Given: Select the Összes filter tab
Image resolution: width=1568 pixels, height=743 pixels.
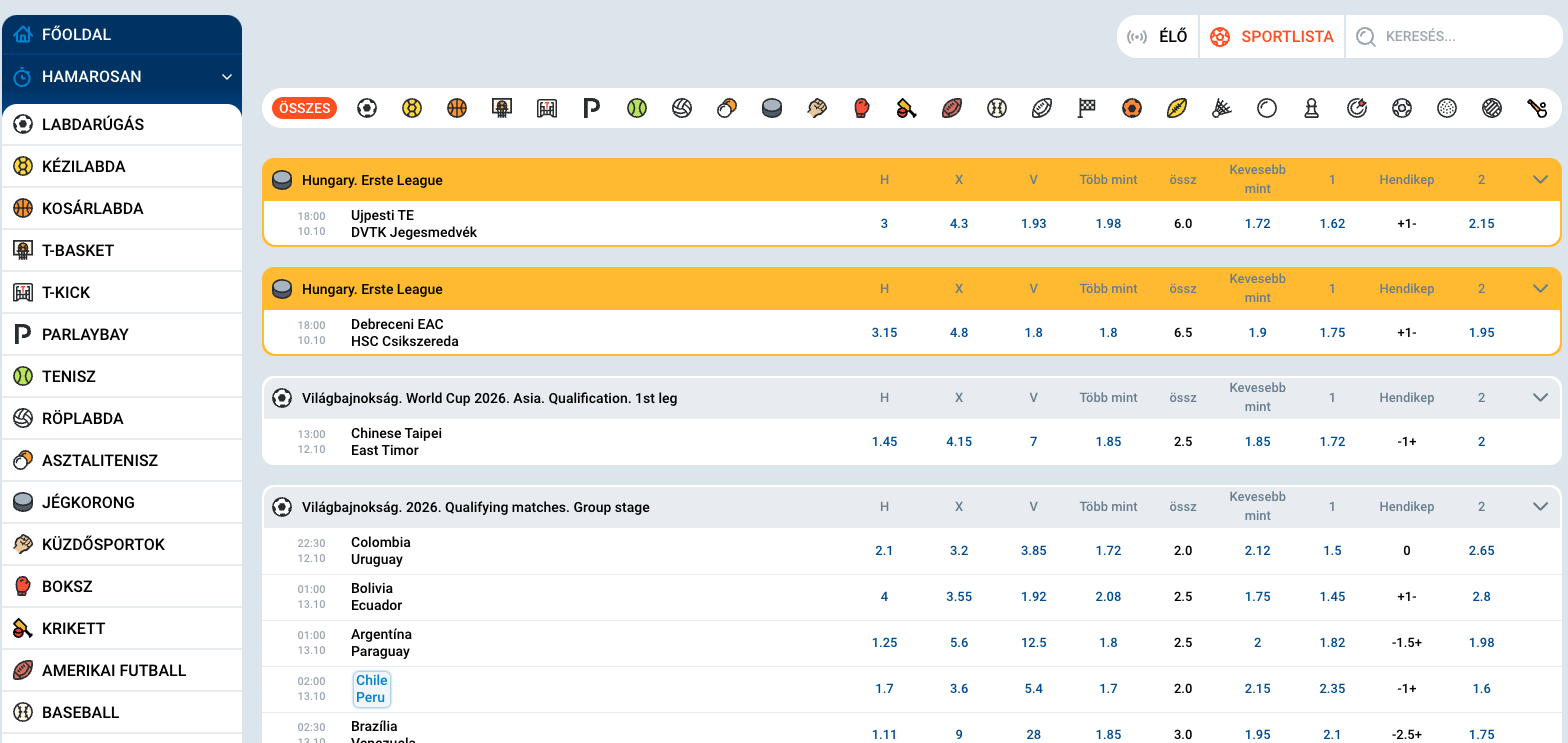Looking at the screenshot, I should (x=305, y=108).
